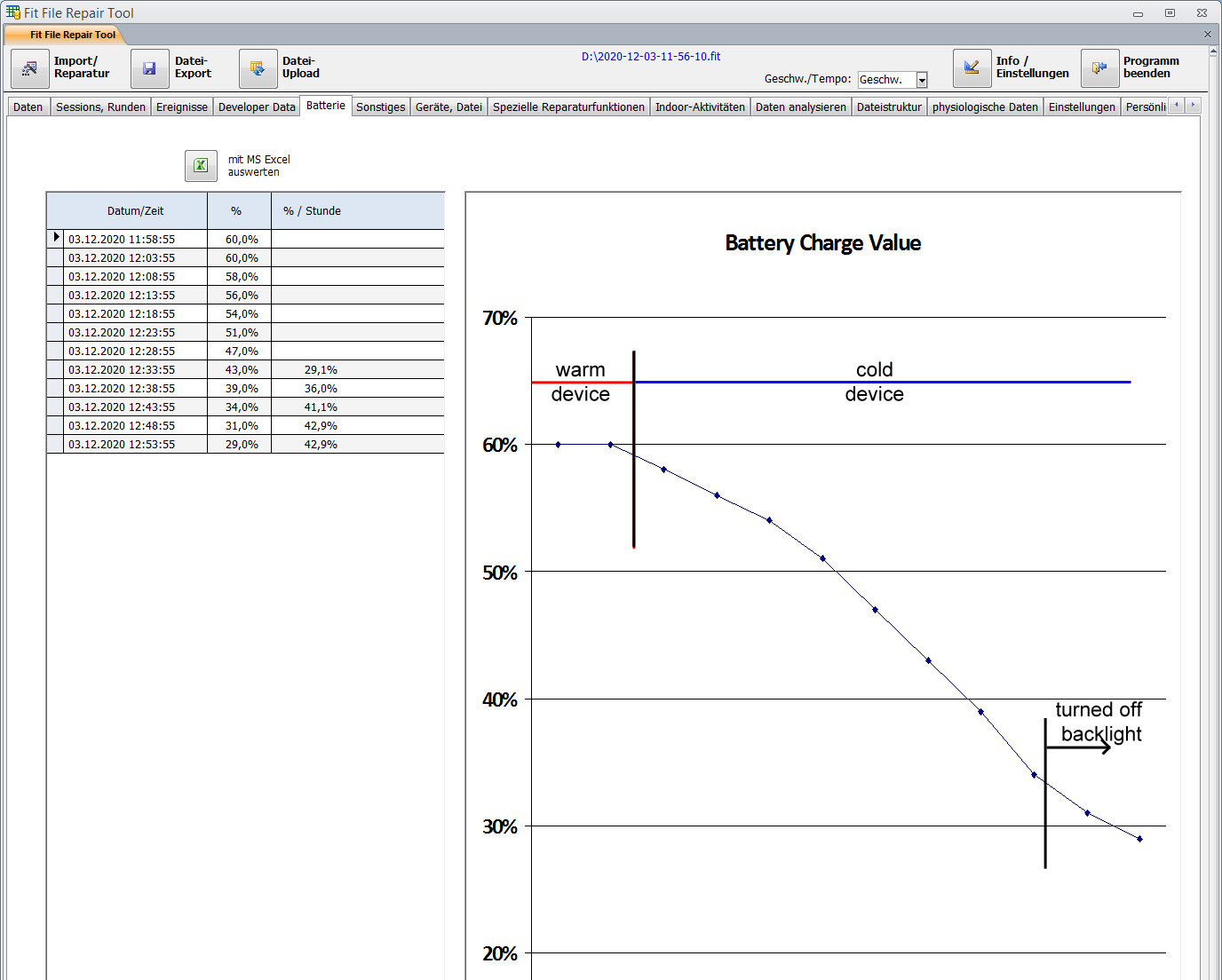Viewport: 1222px width, 980px height.
Task: Click the Programm beenden exit icon
Action: pyautogui.click(x=1099, y=68)
